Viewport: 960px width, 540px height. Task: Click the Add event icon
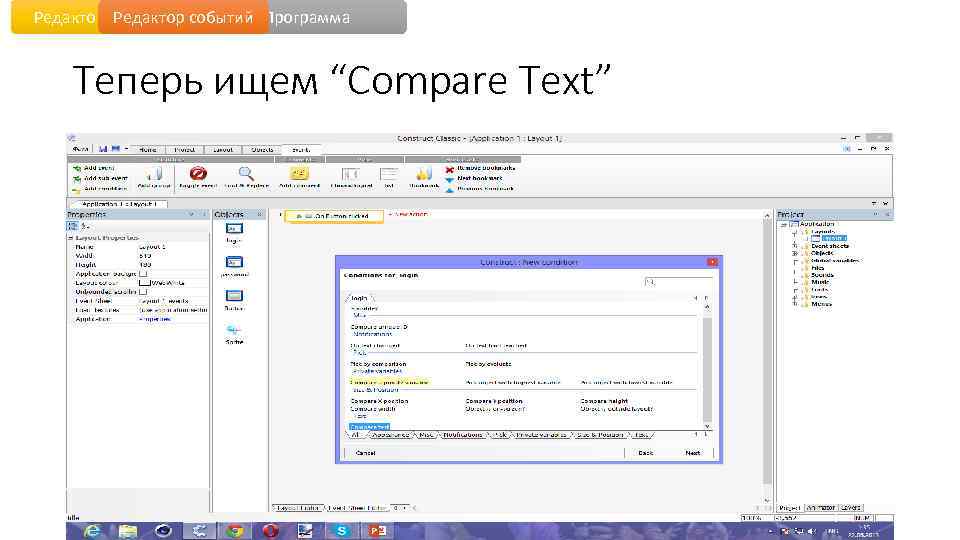tap(77, 168)
